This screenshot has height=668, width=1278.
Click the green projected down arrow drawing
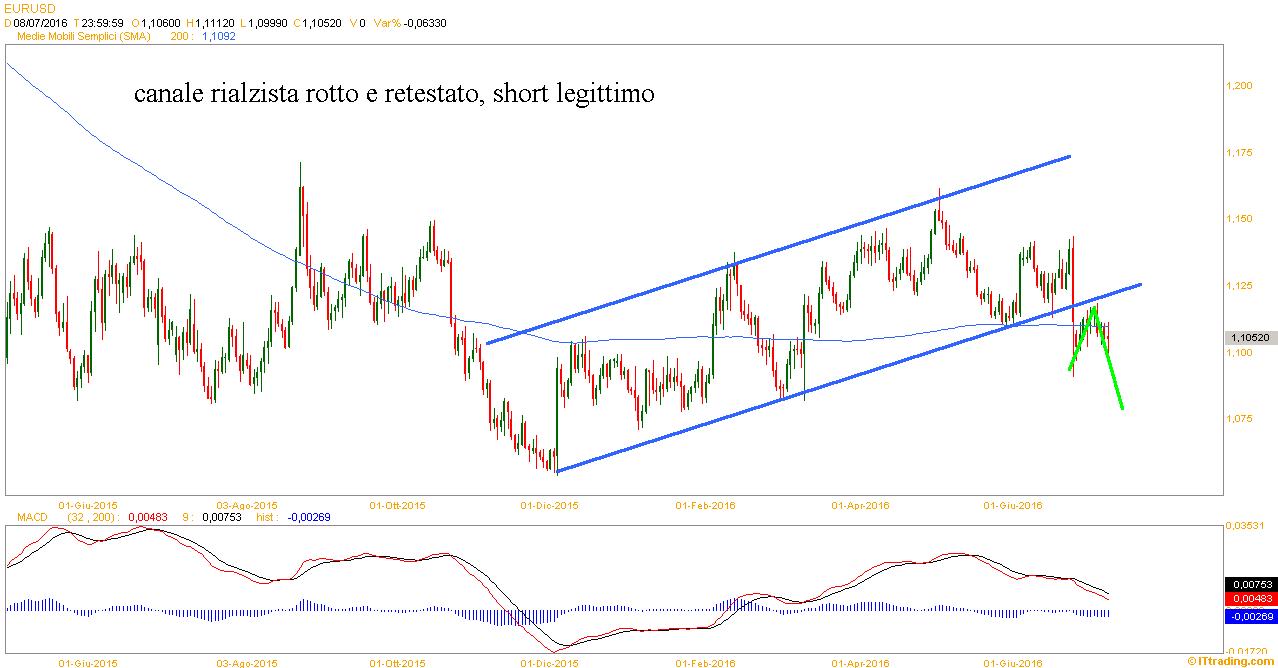pyautogui.click(x=1110, y=362)
